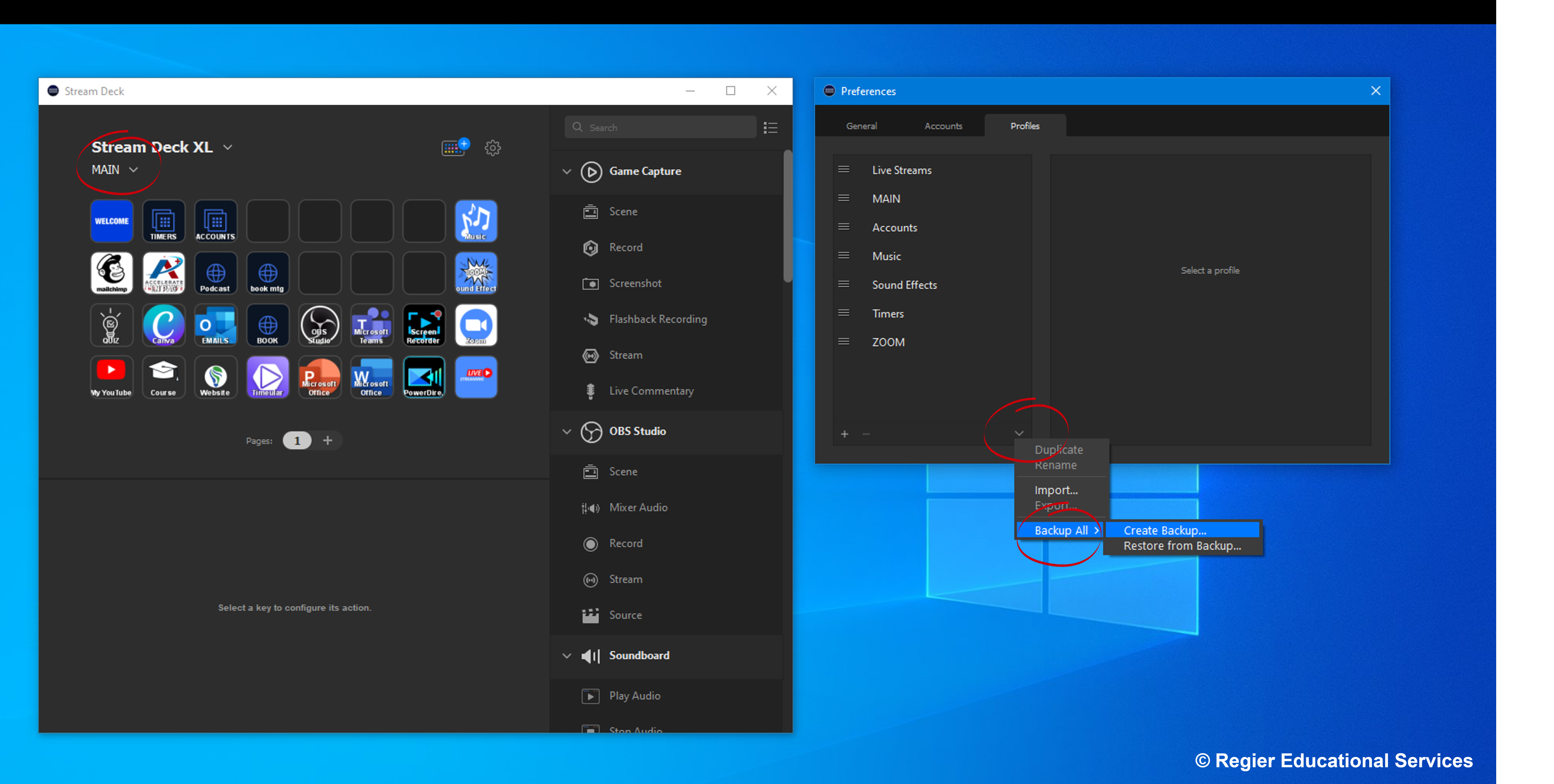The image size is (1554, 784).
Task: Select the ACCELERATE key
Action: tap(163, 273)
